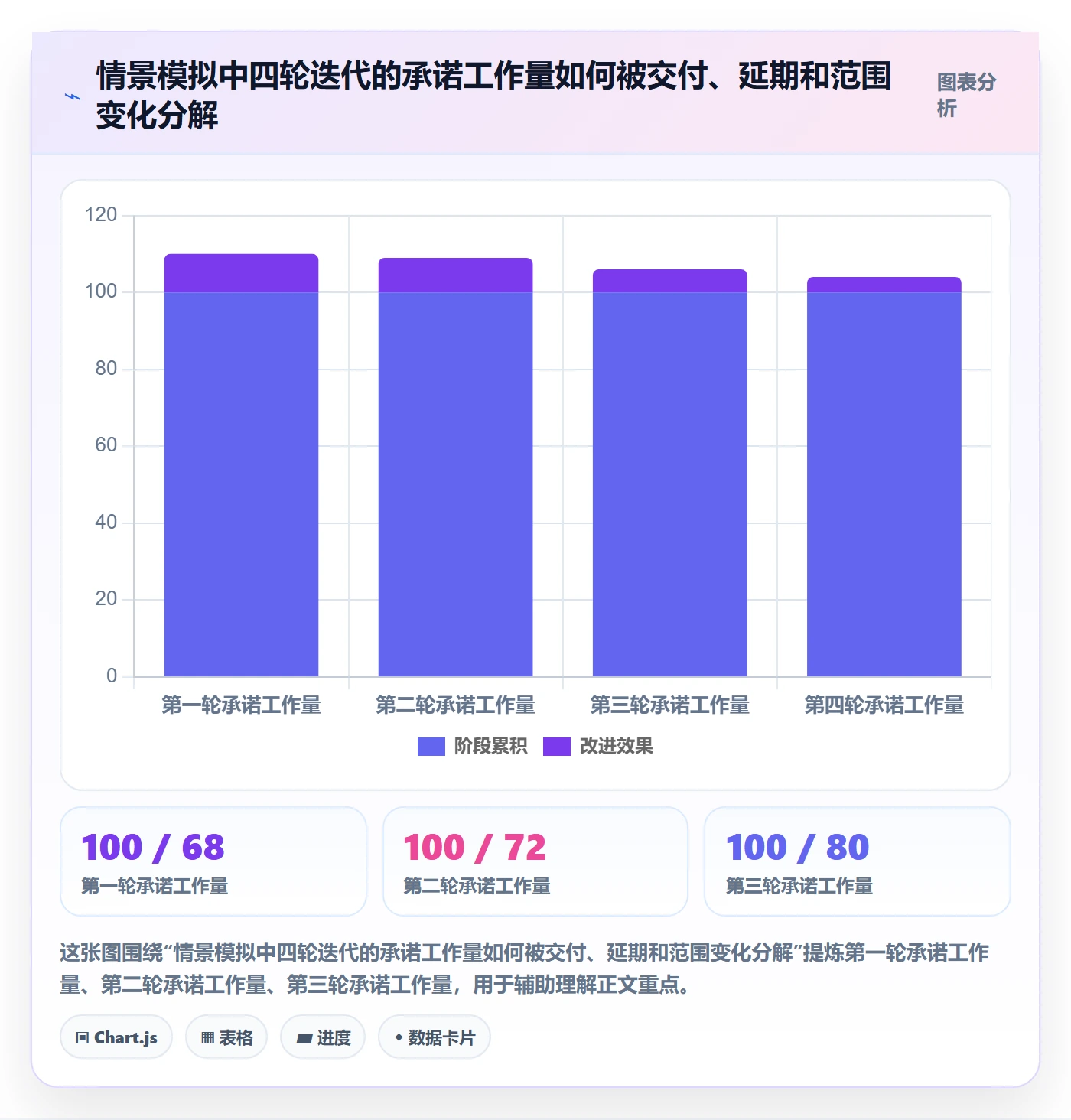The height and width of the screenshot is (1120, 1071).
Task: Click the purple top segment of 第一轮 bar
Action: click(x=241, y=273)
